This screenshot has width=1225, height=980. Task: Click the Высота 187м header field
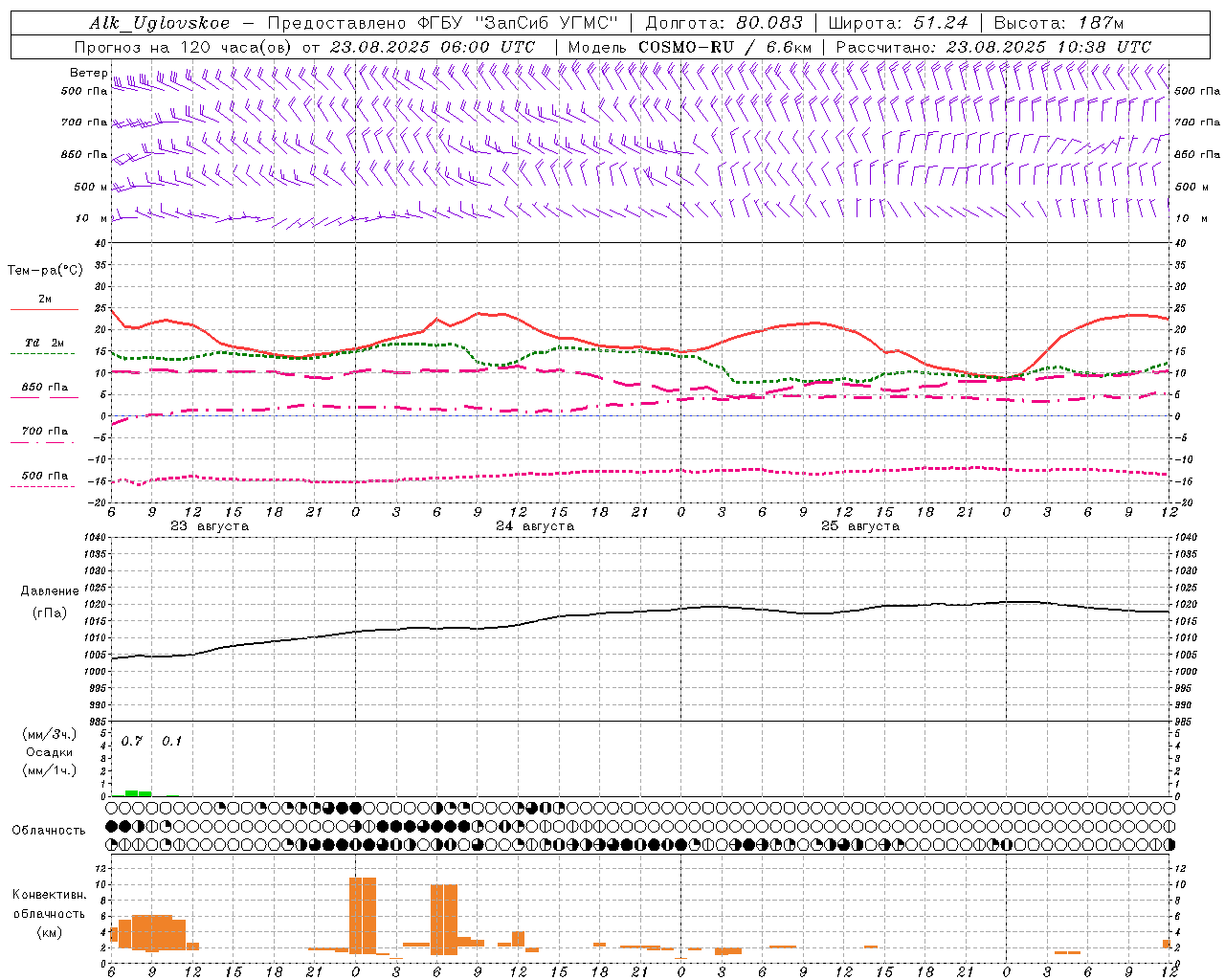coord(1058,23)
